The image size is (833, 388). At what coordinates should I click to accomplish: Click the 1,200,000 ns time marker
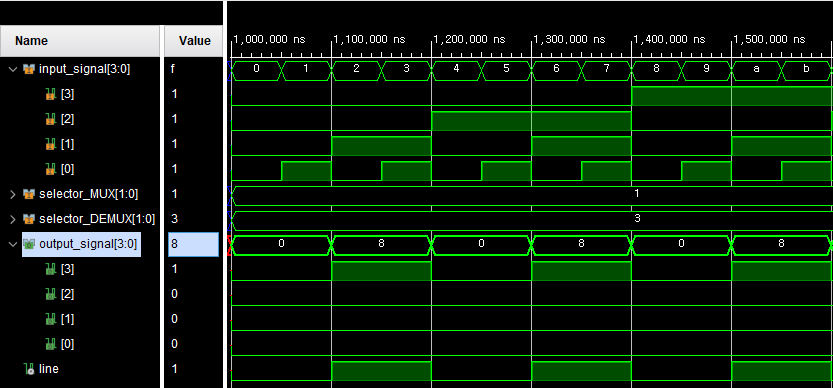pos(469,39)
